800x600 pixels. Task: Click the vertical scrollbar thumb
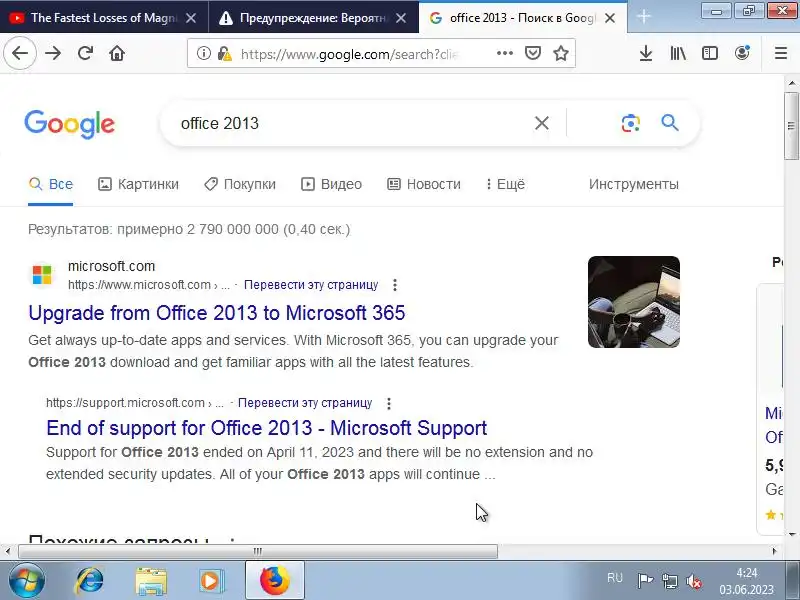tap(791, 126)
